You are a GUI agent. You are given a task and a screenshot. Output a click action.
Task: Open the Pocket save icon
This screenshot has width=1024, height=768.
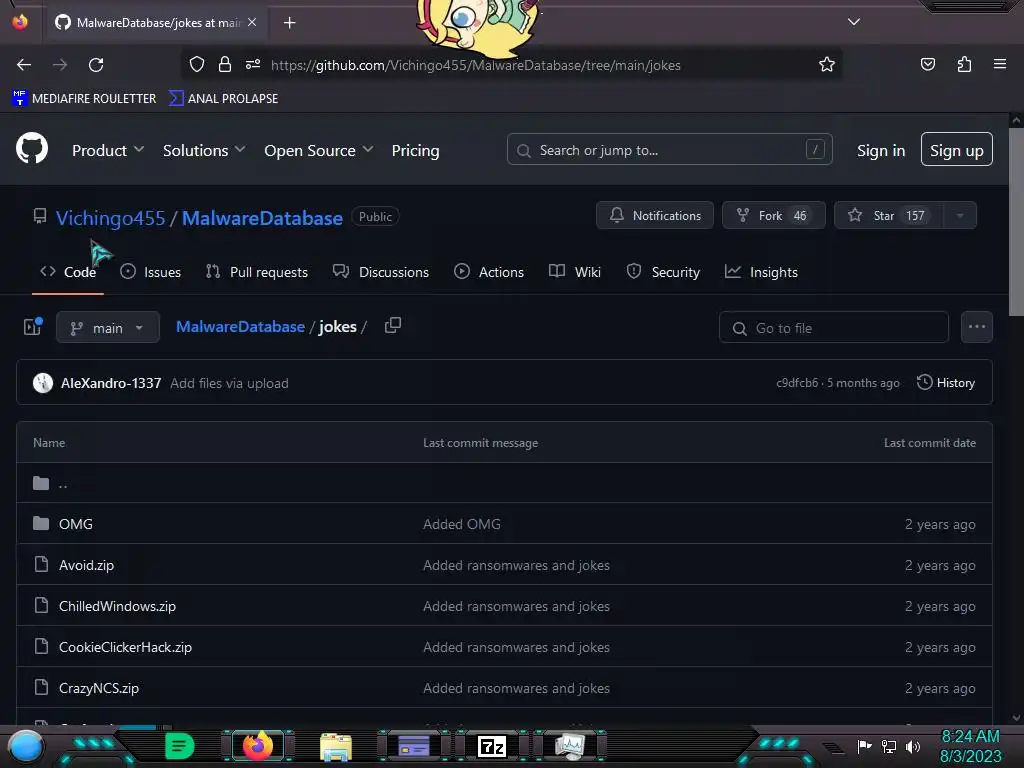click(927, 64)
